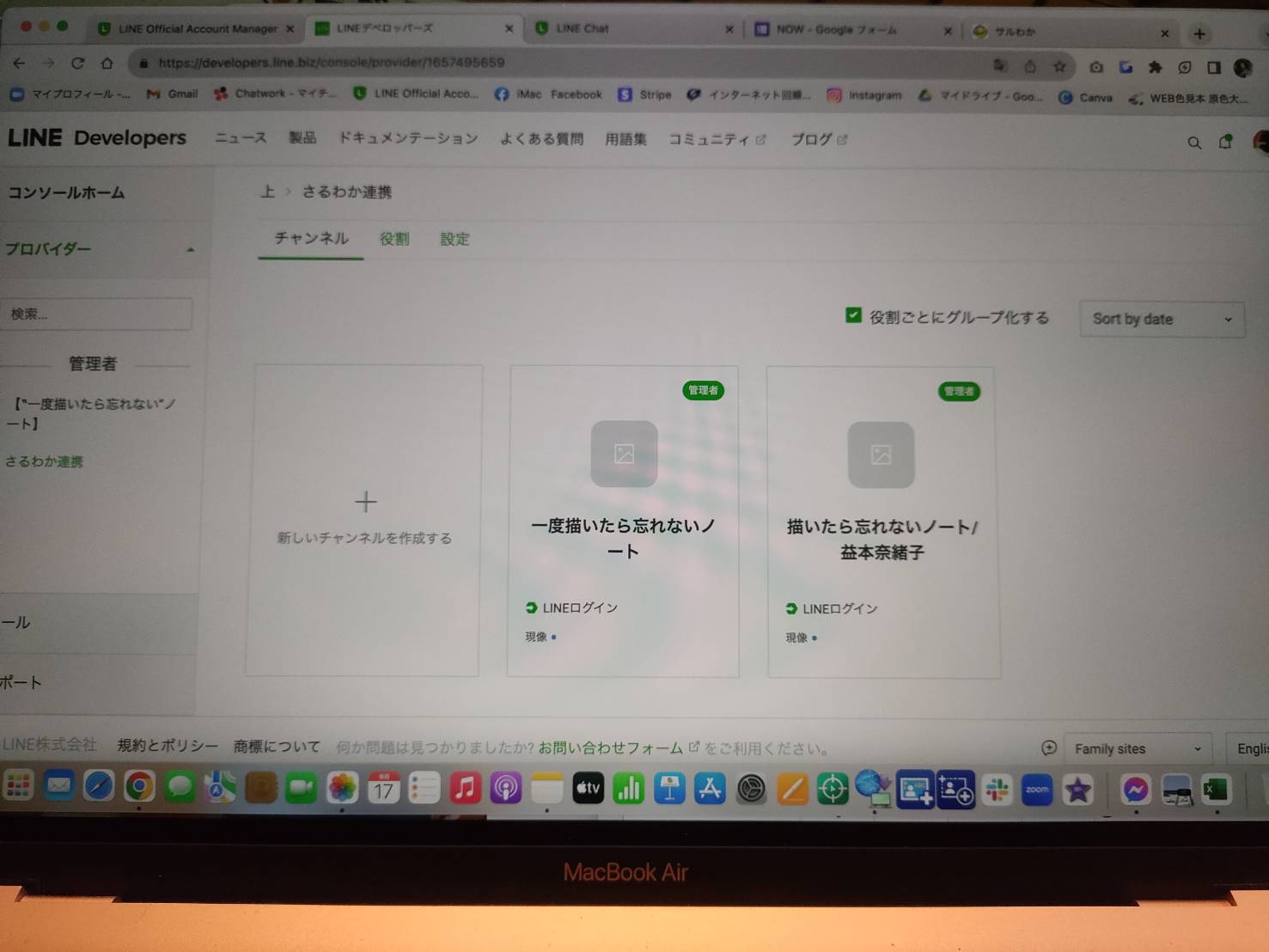Switch to LINE Official Account Manager browser tab
Image resolution: width=1269 pixels, height=952 pixels.
pos(197,29)
